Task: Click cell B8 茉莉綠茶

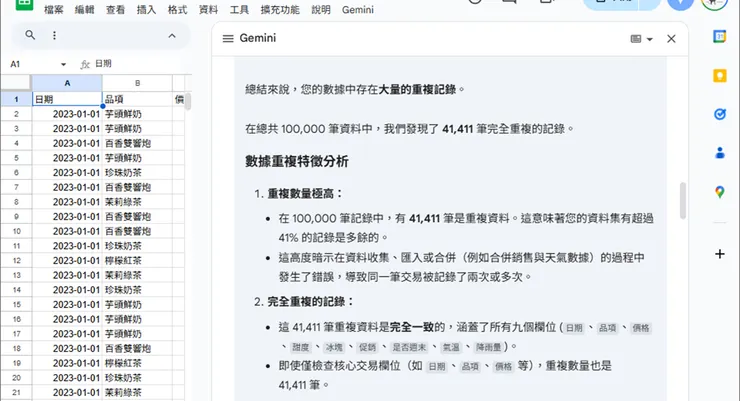Action: (x=137, y=202)
